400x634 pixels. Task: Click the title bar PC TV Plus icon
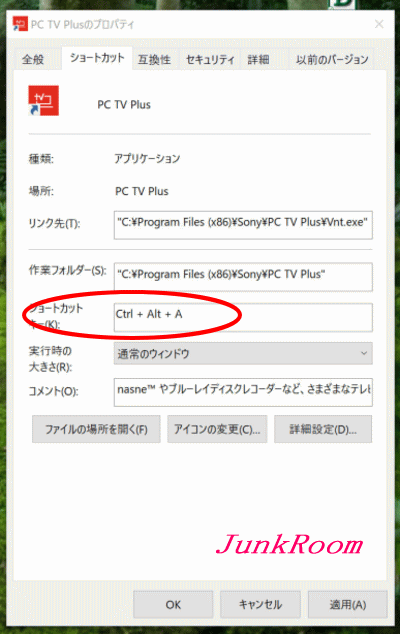click(x=20, y=24)
